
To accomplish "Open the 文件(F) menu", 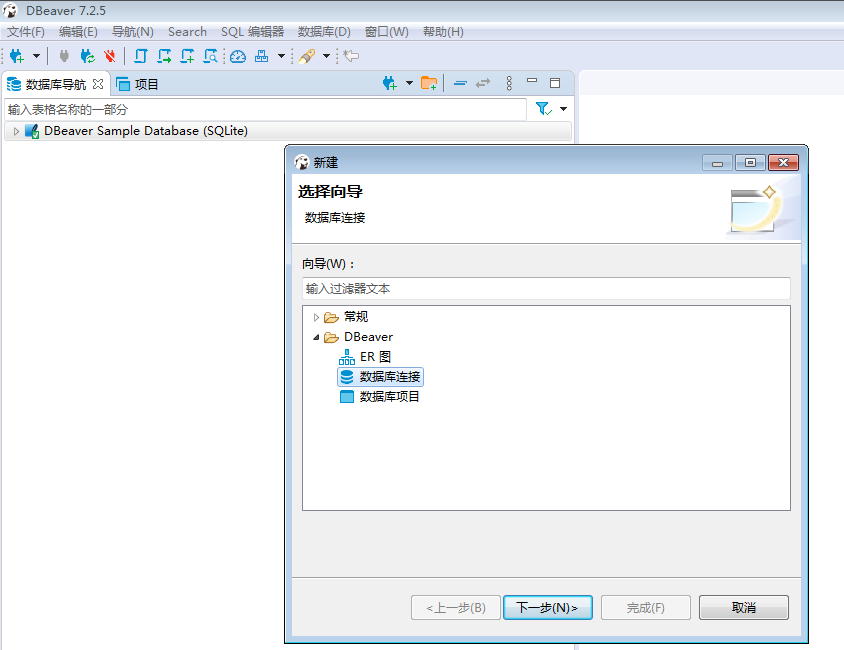I will tap(25, 32).
